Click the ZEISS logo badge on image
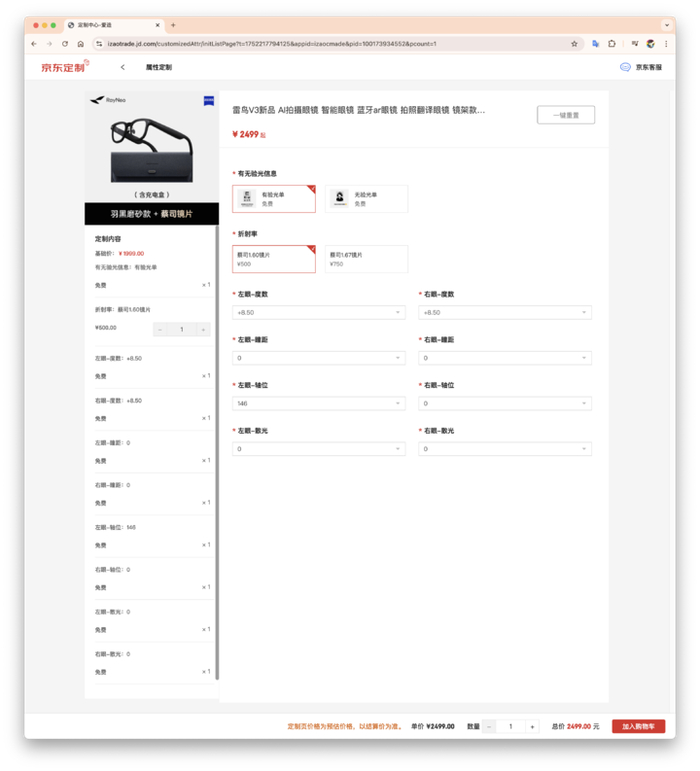Image resolution: width=700 pixels, height=771 pixels. click(x=209, y=101)
